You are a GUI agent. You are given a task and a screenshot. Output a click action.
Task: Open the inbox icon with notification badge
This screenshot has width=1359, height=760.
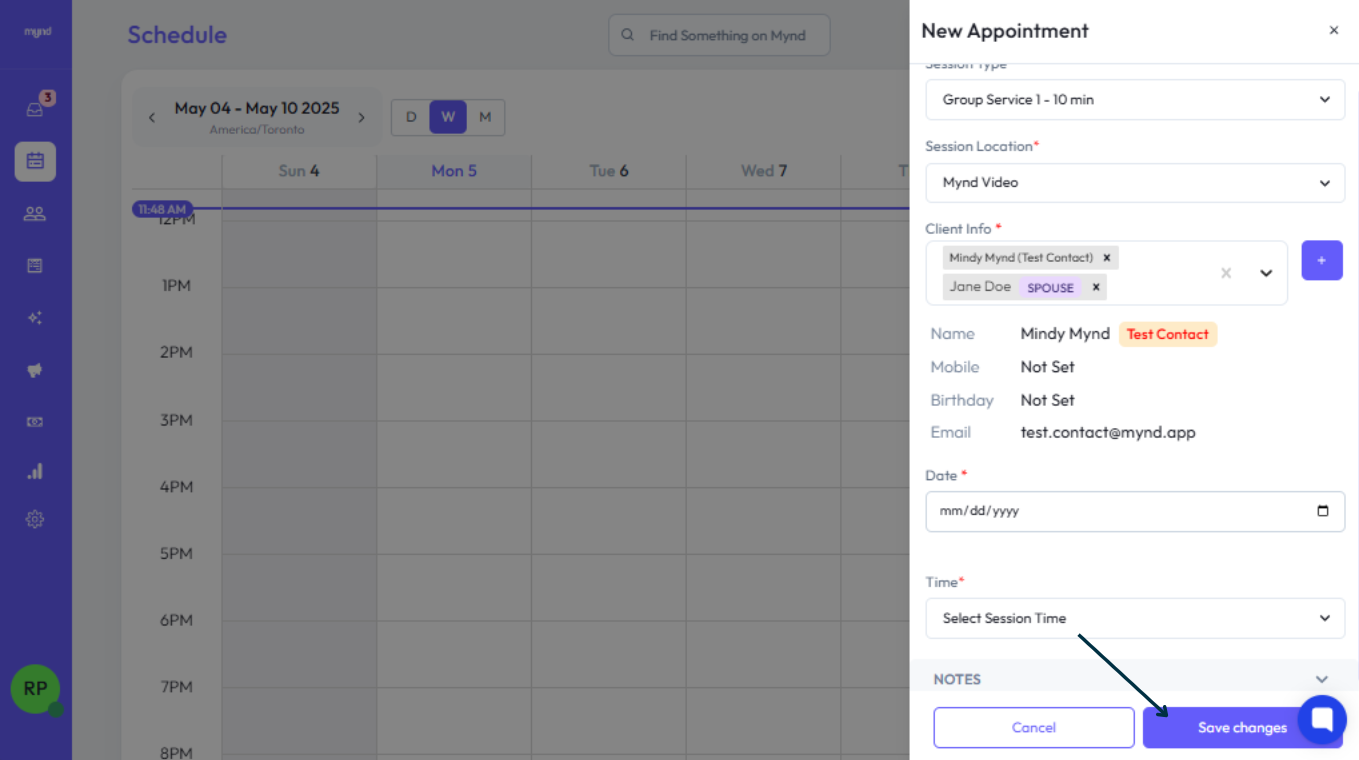click(35, 109)
